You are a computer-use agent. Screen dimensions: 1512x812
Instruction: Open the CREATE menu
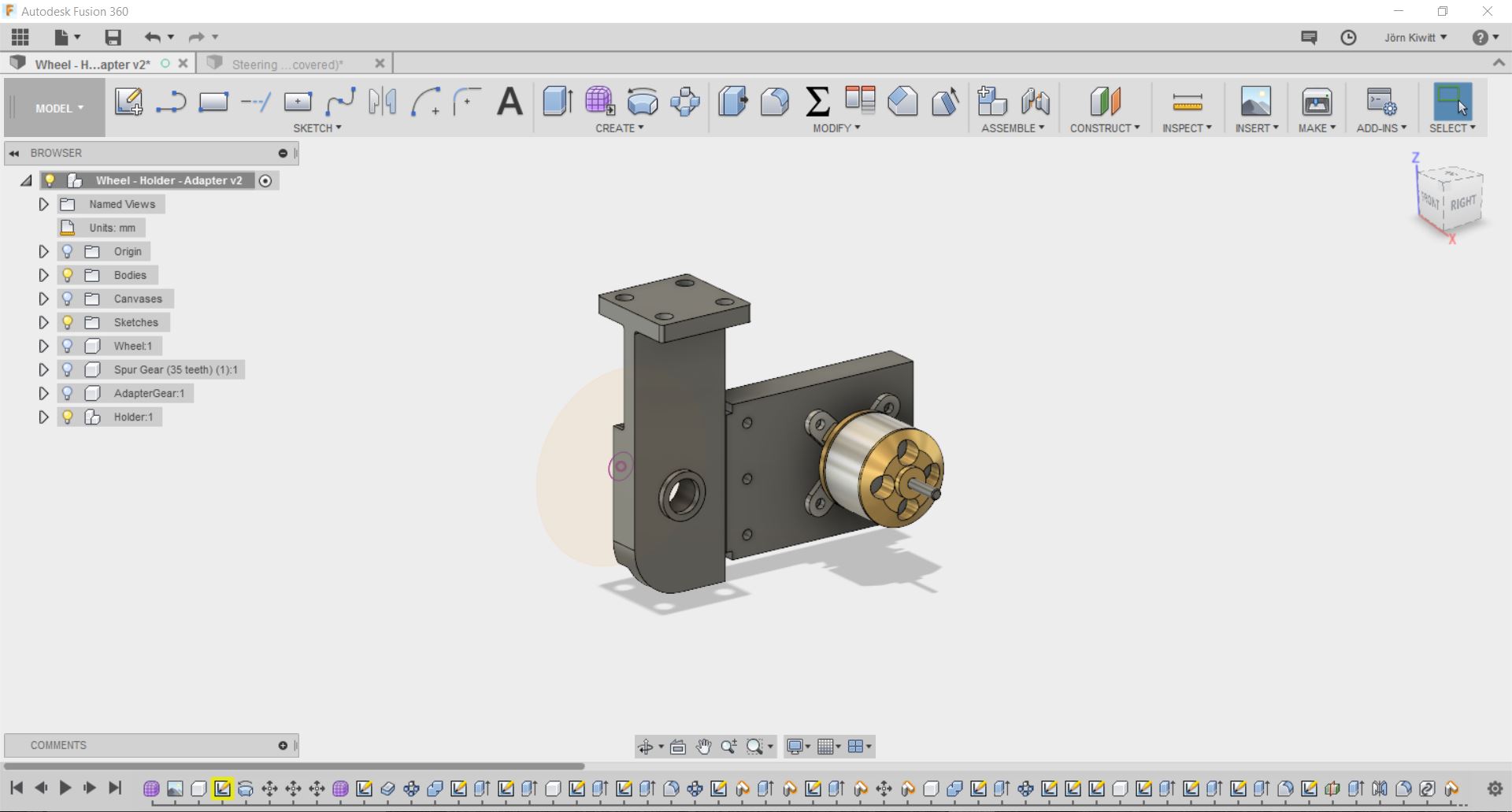620,128
